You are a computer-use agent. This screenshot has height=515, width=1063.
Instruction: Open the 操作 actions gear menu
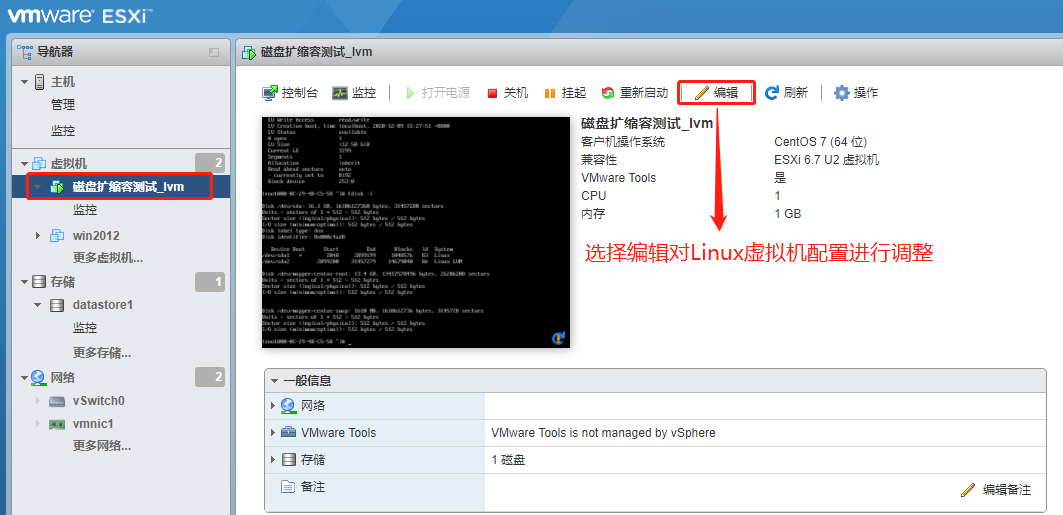click(856, 93)
